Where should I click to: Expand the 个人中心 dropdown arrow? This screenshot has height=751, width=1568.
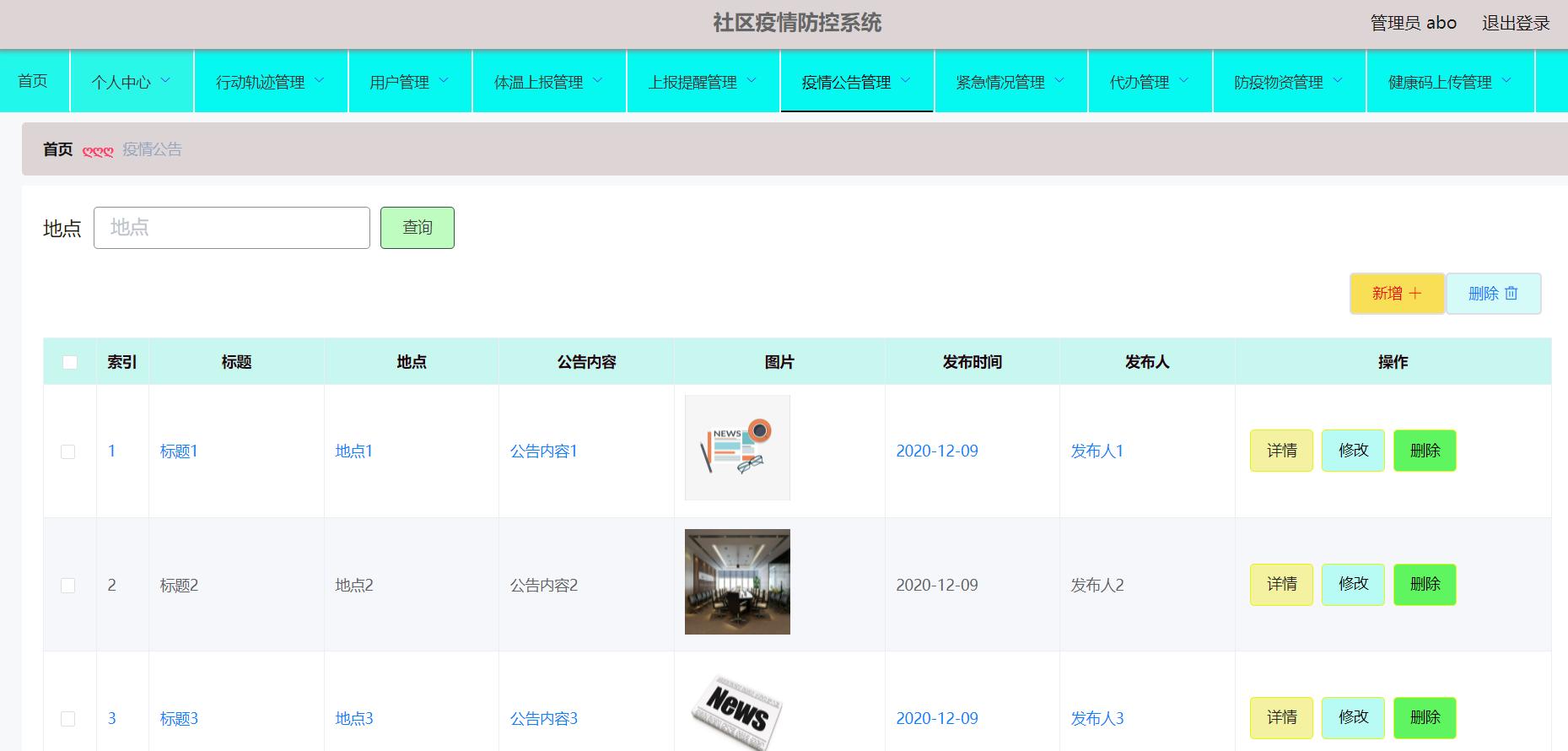tap(165, 81)
